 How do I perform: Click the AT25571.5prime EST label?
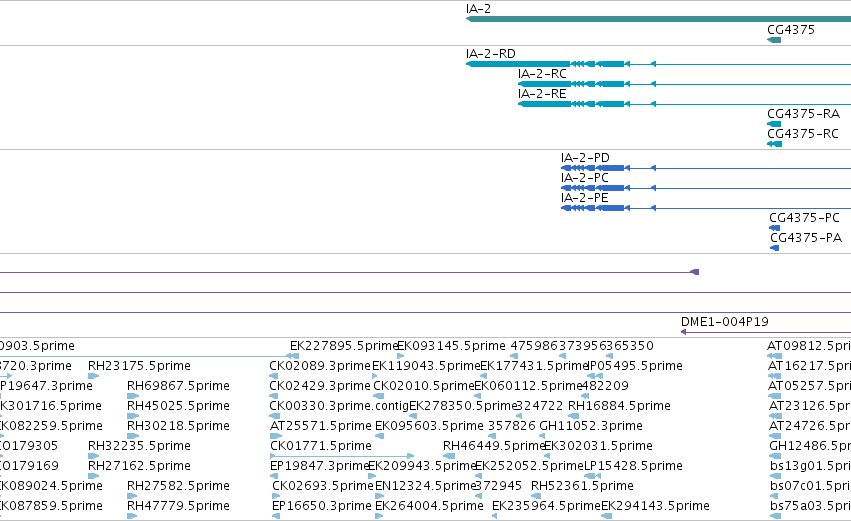[x=321, y=426]
